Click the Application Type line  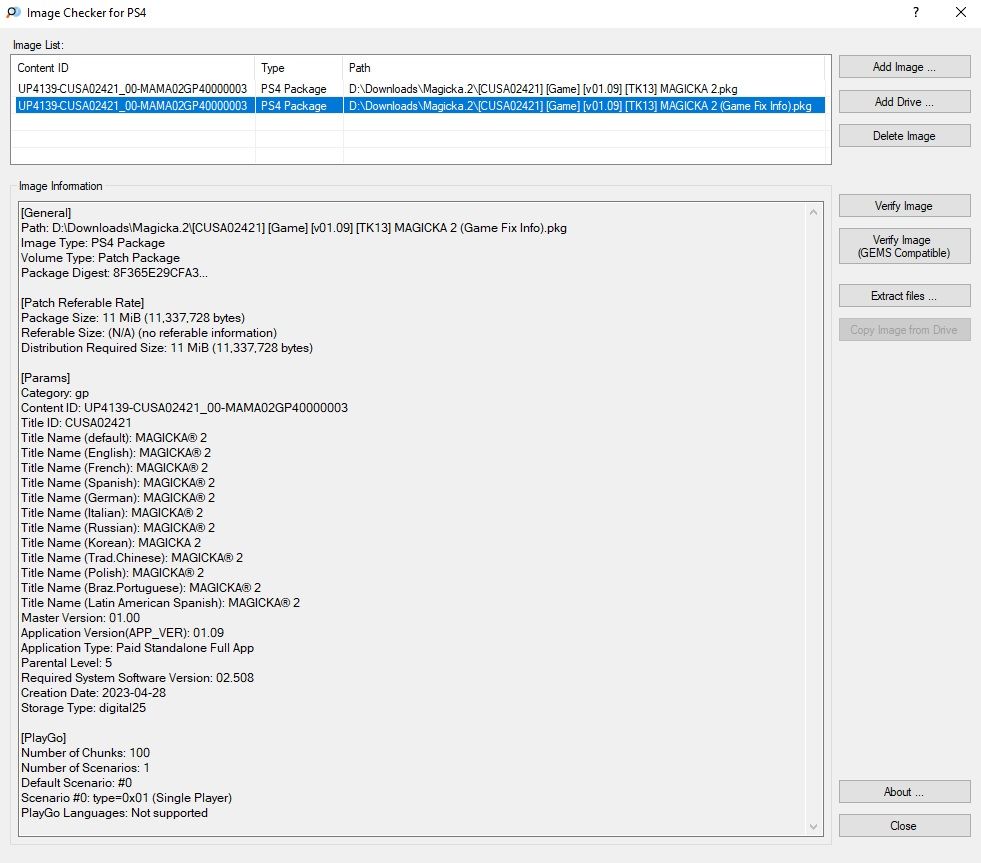(x=137, y=648)
